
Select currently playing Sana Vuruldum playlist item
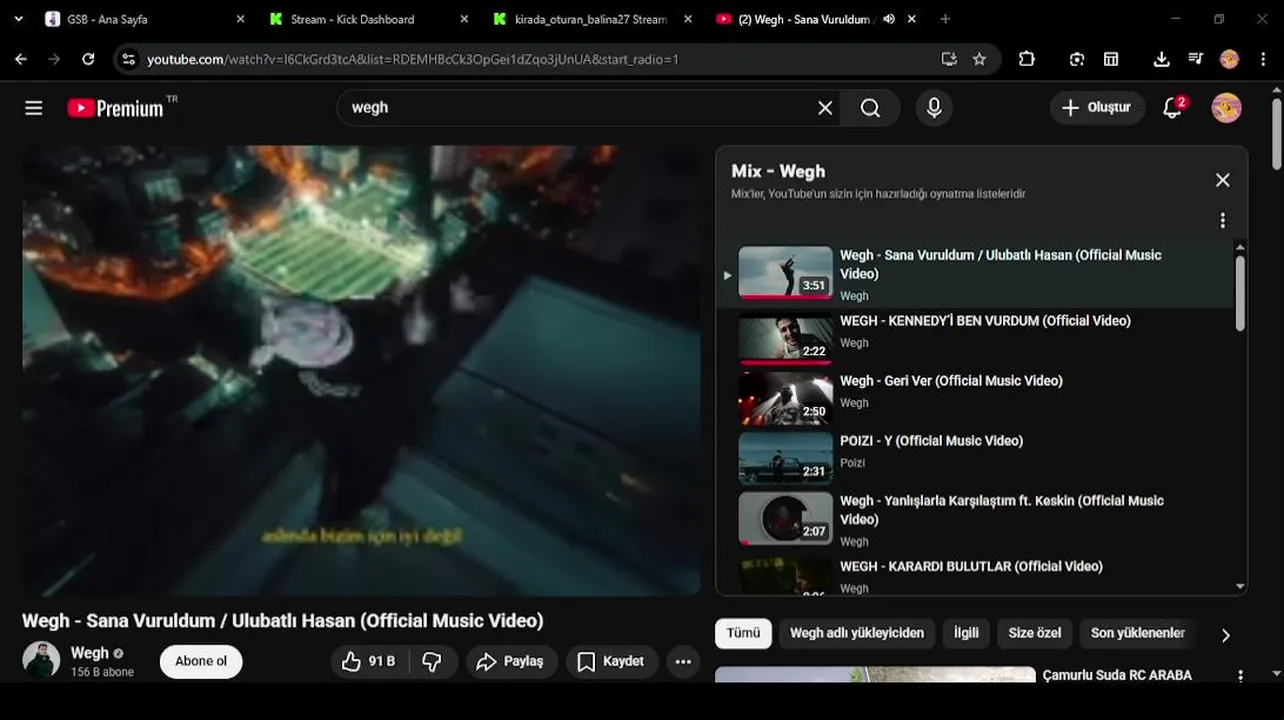[975, 274]
